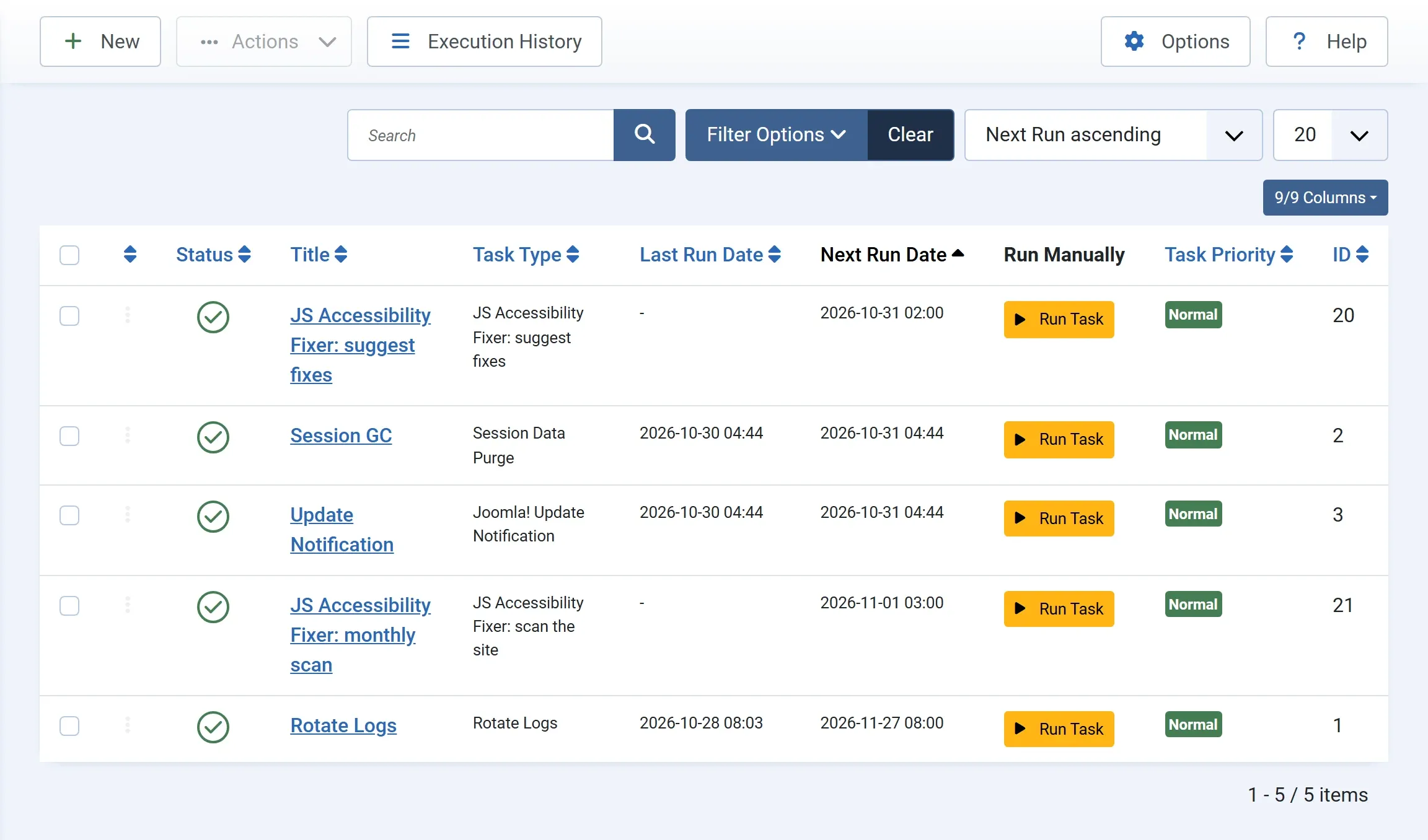The image size is (1428, 840).
Task: Click the drag handle on the task ID 21 row
Action: click(x=128, y=605)
